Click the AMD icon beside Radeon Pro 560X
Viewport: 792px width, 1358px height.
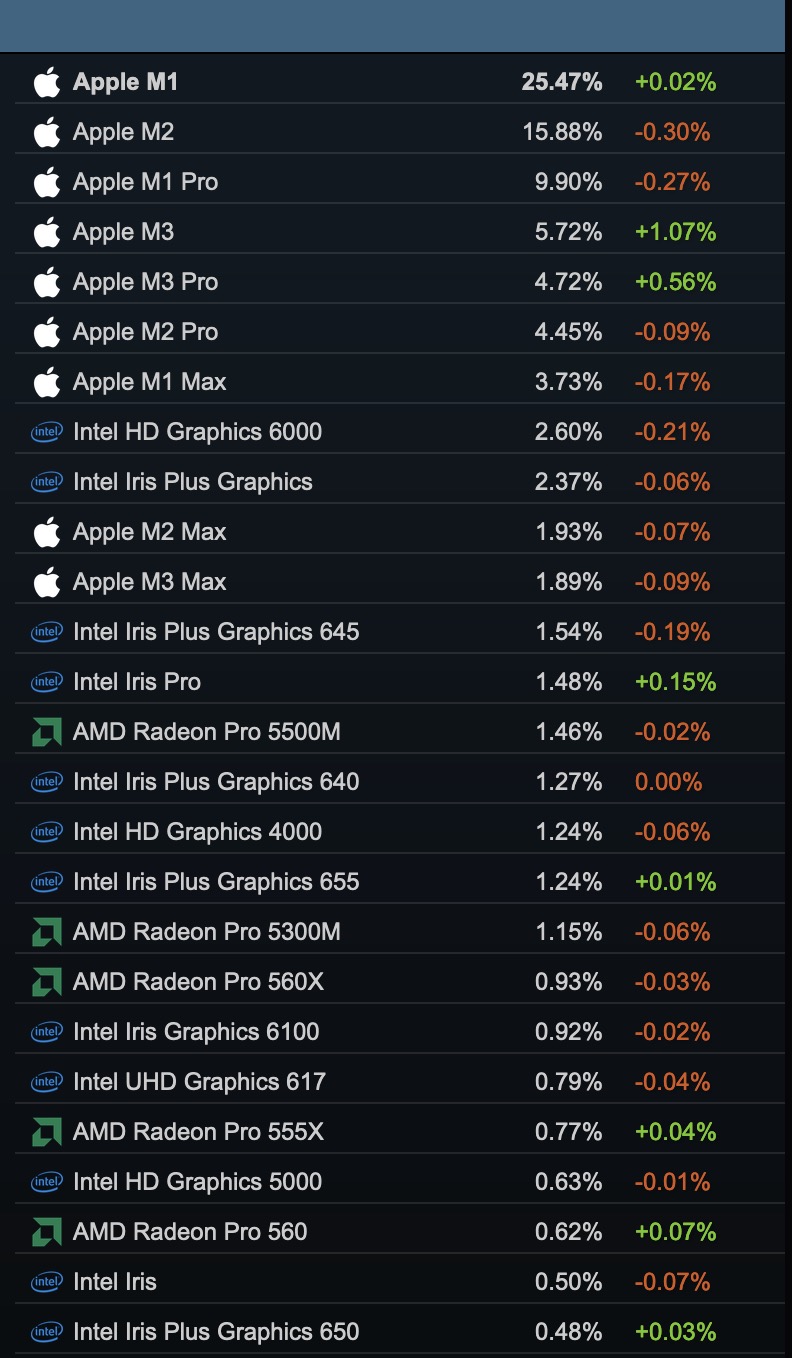point(47,982)
